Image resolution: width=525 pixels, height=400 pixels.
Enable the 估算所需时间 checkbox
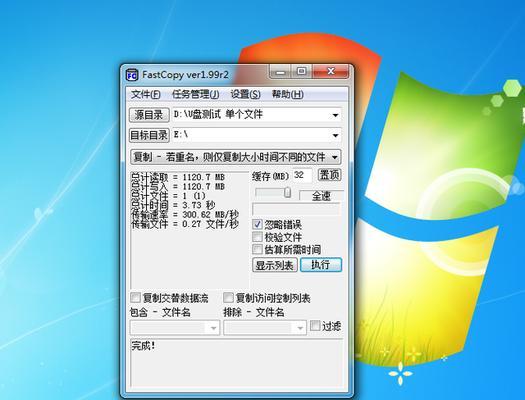pos(257,249)
